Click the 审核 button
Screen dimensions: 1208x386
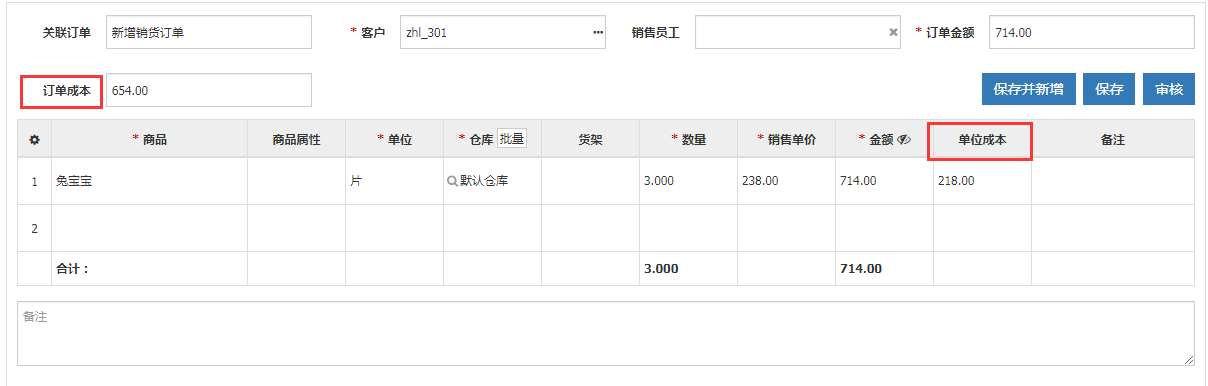point(1169,89)
